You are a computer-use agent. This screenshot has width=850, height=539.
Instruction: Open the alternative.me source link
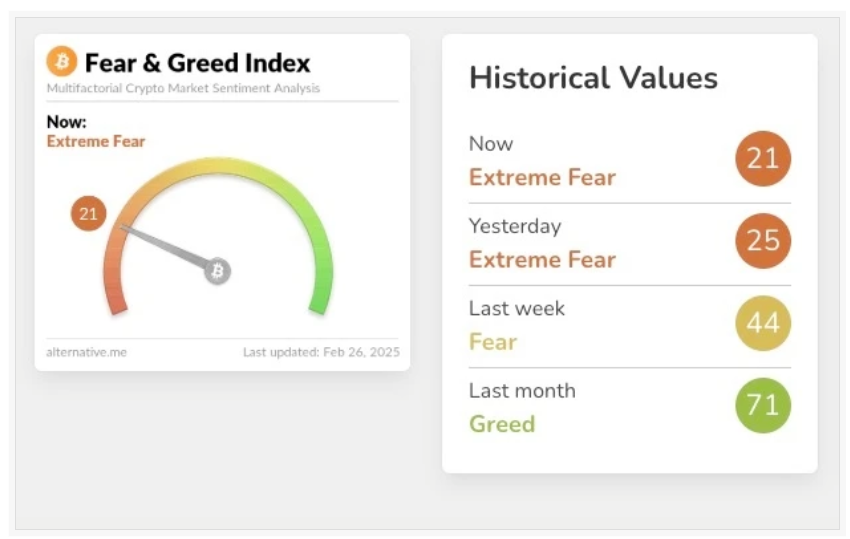(86, 352)
